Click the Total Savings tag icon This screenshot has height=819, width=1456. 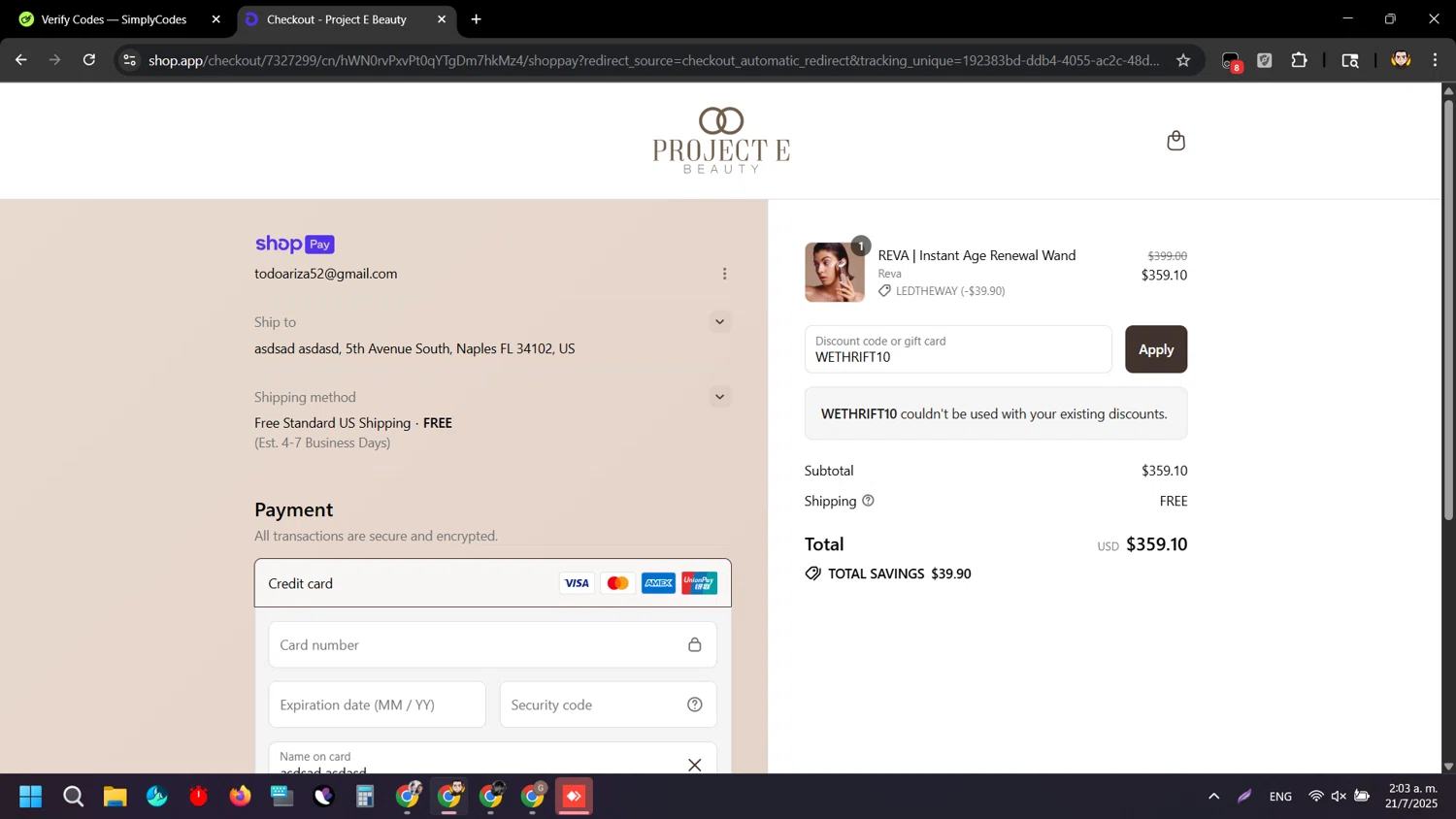click(812, 573)
